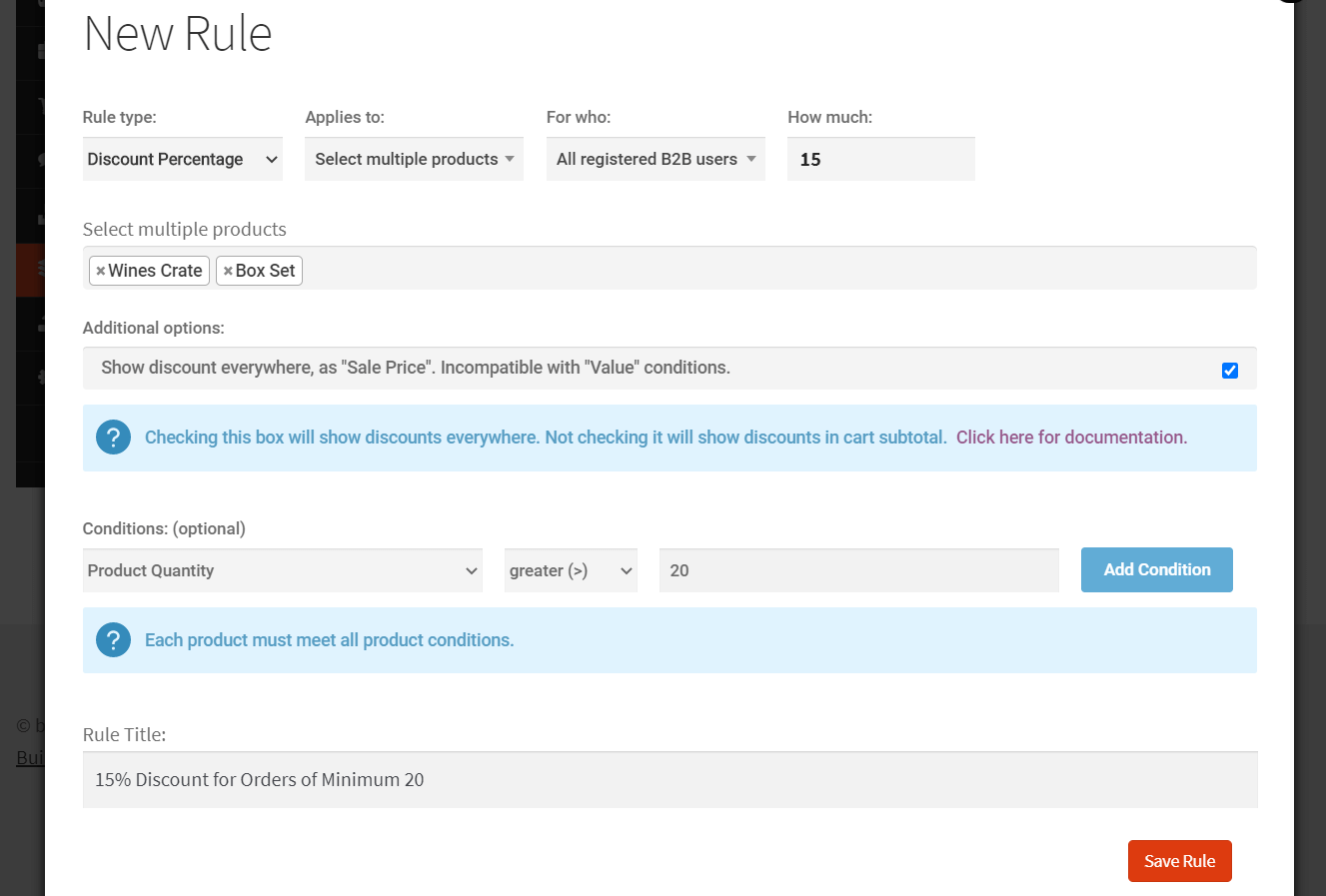Focus the How much value field
This screenshot has height=896, width=1326.
(881, 160)
